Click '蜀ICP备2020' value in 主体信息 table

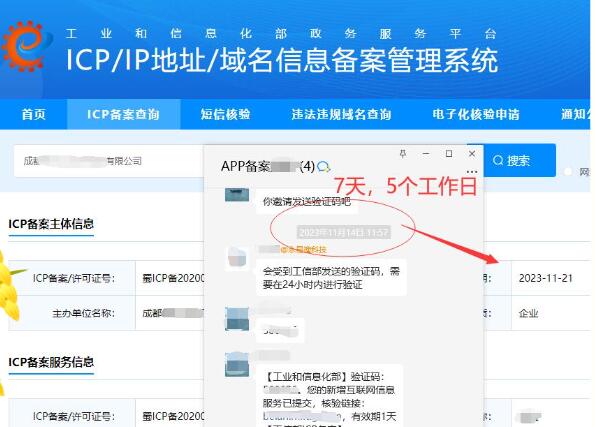click(x=173, y=278)
